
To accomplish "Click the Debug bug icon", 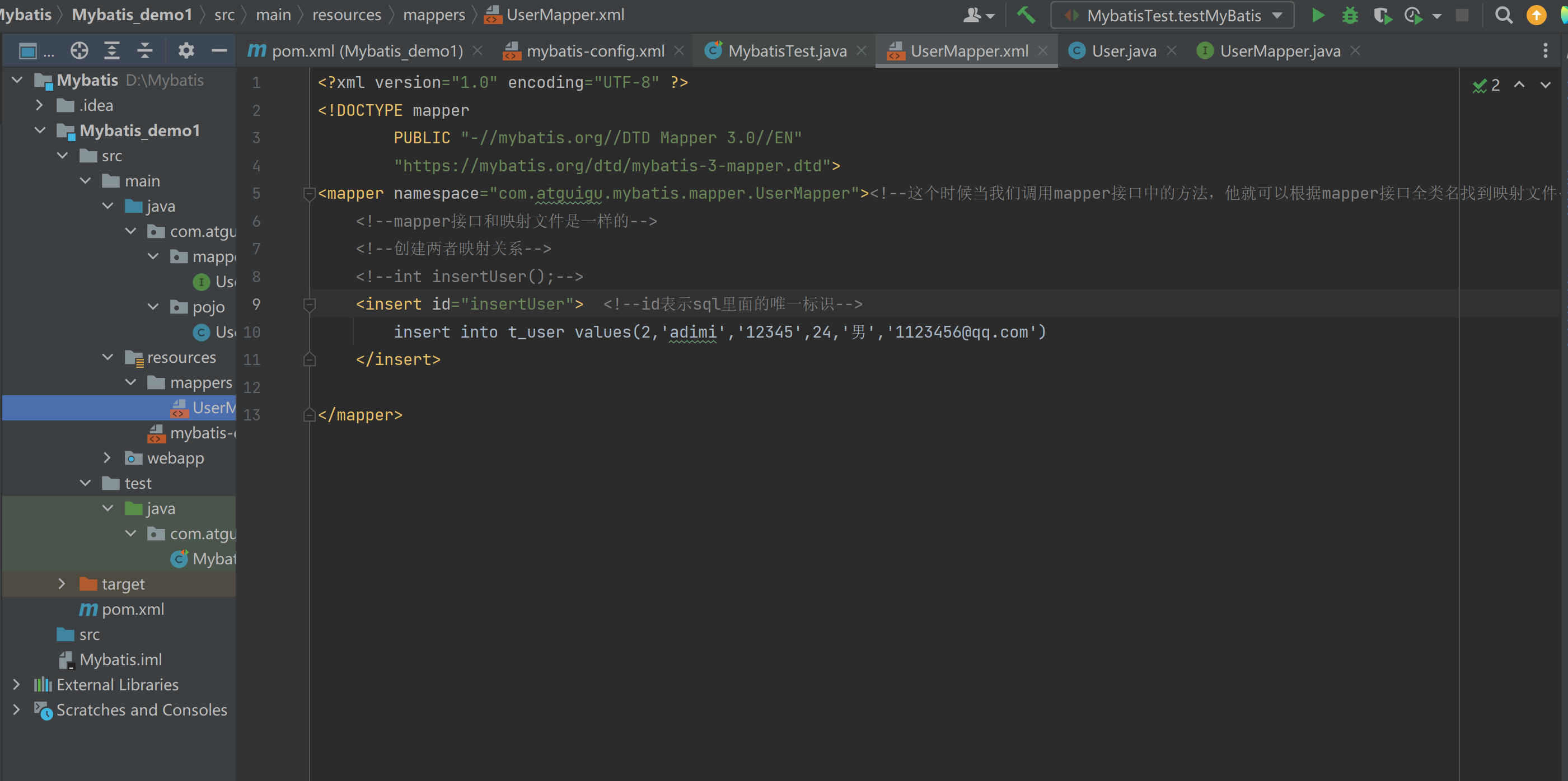I will coord(1350,15).
